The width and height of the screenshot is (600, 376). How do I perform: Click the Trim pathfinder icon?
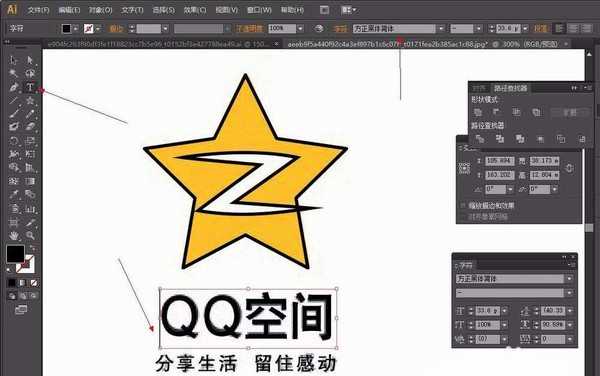500,139
